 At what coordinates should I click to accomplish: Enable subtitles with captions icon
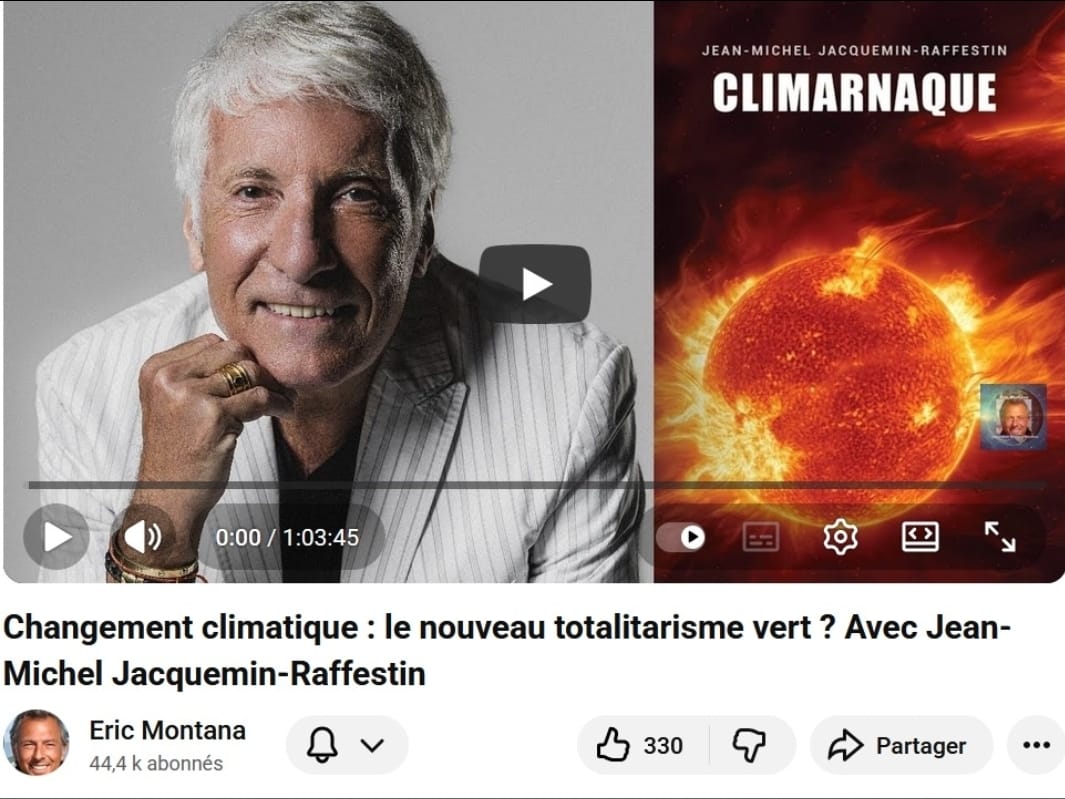[761, 537]
